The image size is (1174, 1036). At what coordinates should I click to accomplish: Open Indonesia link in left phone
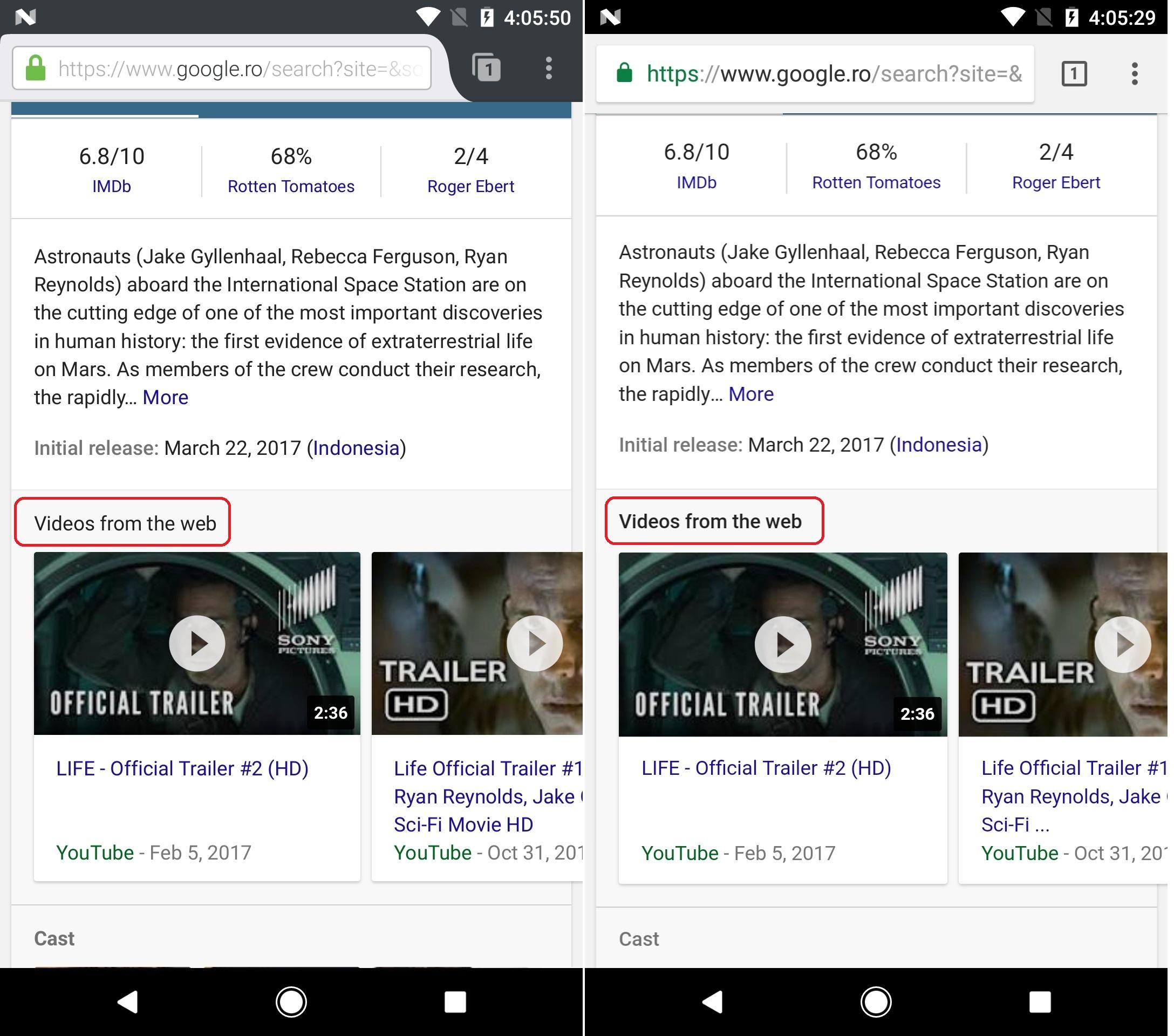tap(356, 448)
